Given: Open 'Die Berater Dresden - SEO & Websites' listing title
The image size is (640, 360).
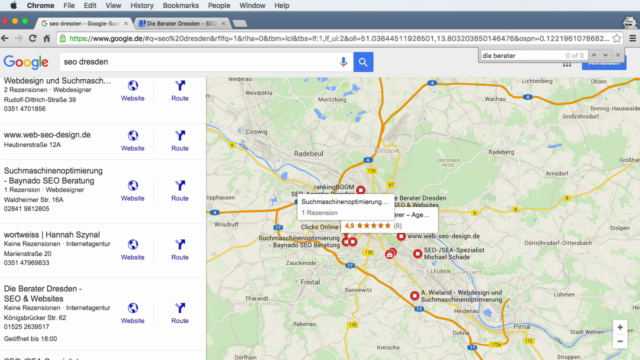Looking at the screenshot, I should pos(42,293).
